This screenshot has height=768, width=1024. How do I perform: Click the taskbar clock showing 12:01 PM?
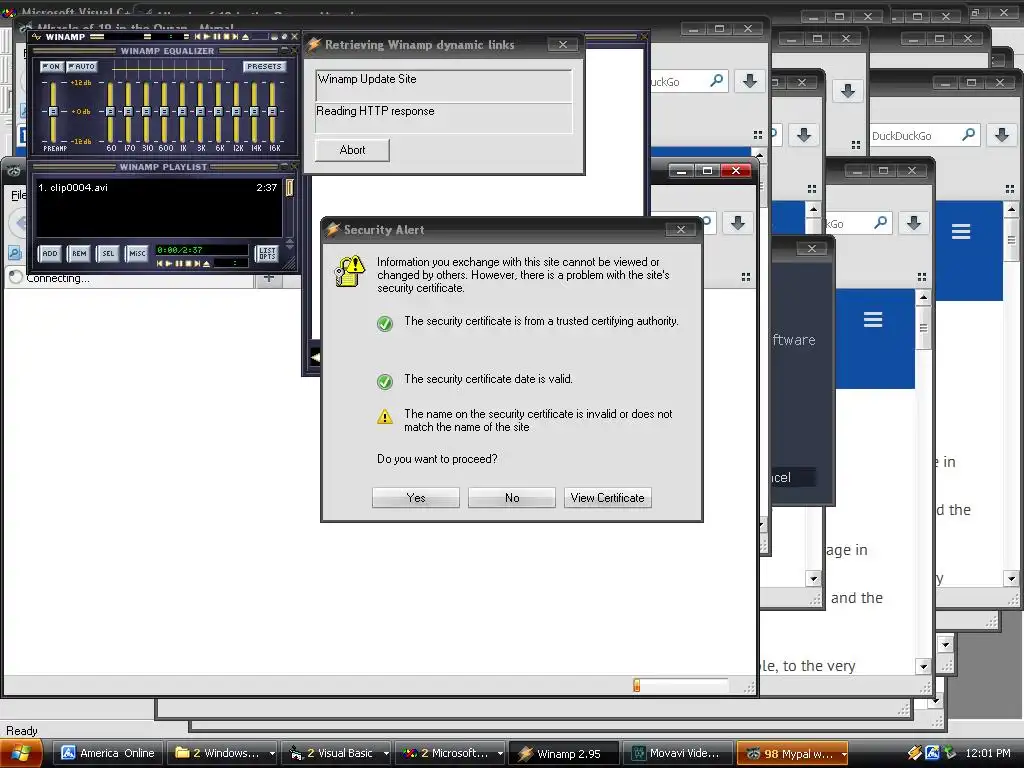pyautogui.click(x=988, y=753)
